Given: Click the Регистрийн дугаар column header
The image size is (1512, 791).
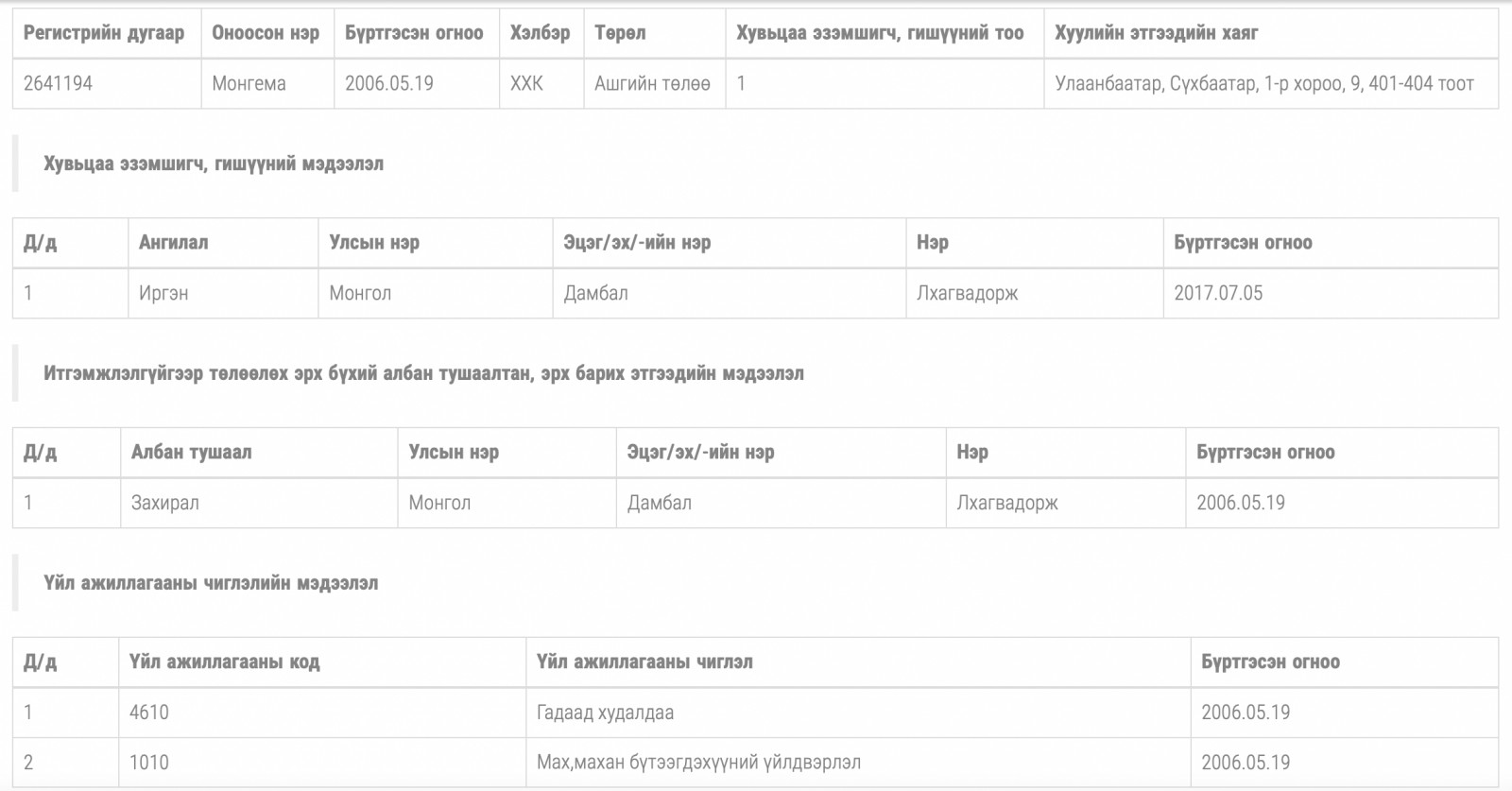Looking at the screenshot, I should (x=107, y=34).
